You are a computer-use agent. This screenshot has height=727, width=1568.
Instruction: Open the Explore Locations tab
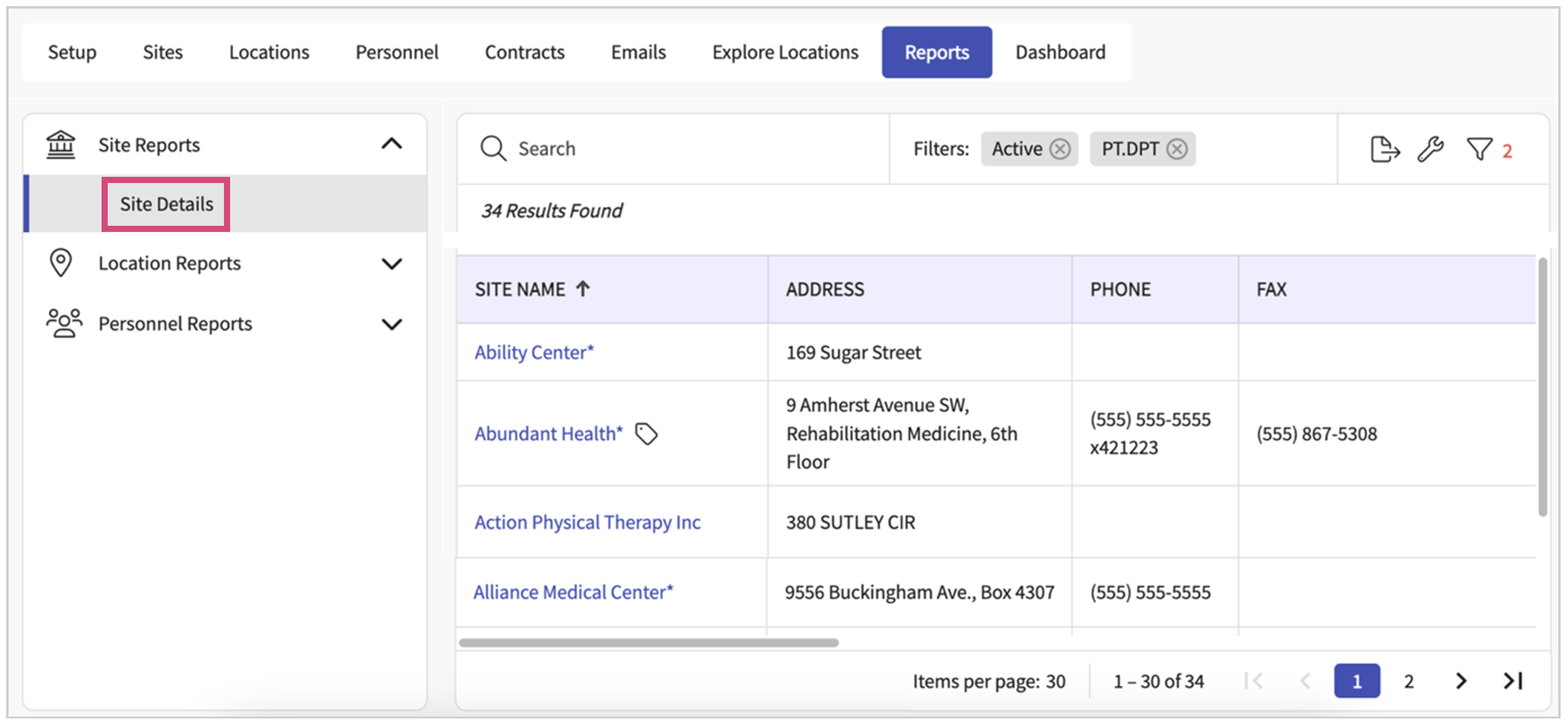click(785, 53)
